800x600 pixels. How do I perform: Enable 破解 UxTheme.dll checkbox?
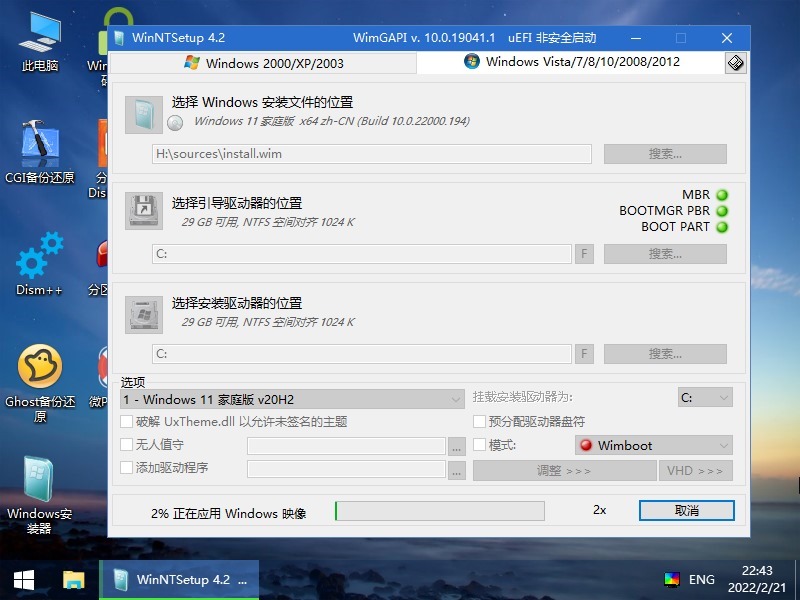coord(127,422)
